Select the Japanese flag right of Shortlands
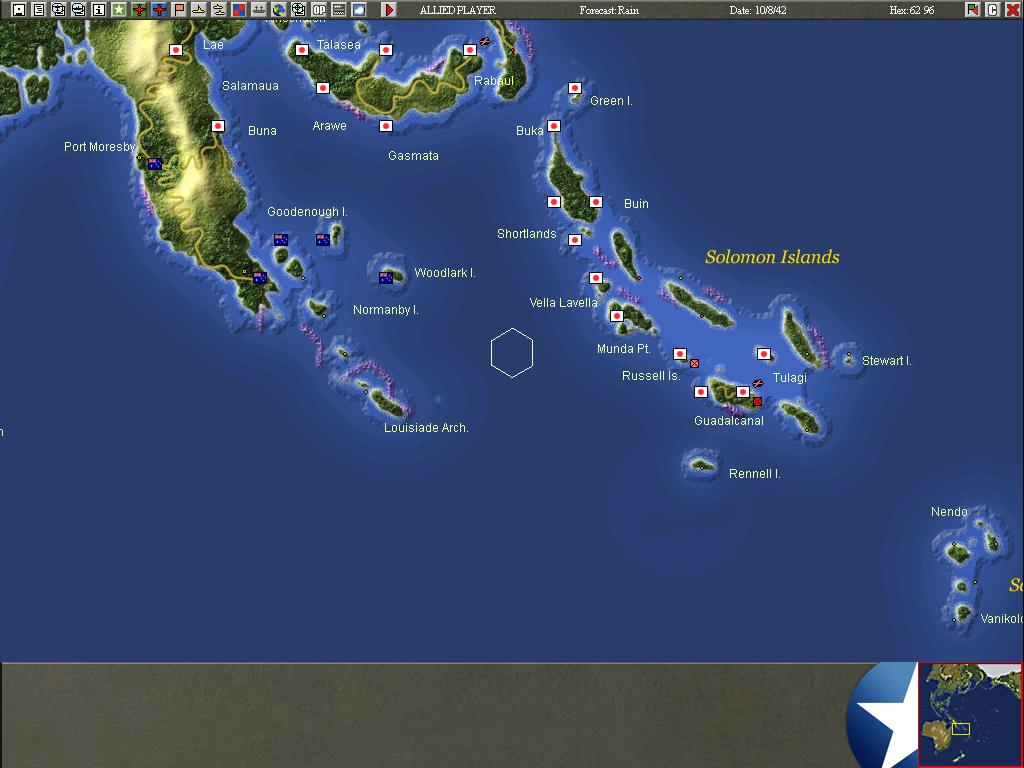The width and height of the screenshot is (1024, 768). coord(575,240)
